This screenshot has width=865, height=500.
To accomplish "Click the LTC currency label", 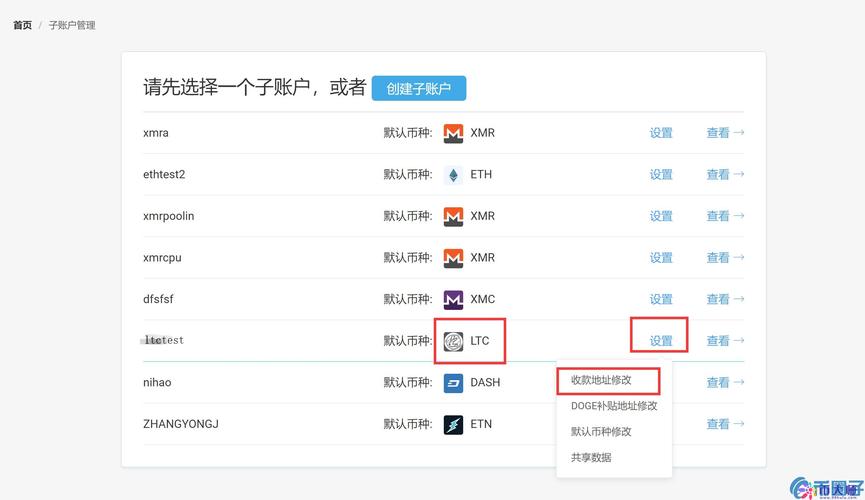I will coord(479,341).
